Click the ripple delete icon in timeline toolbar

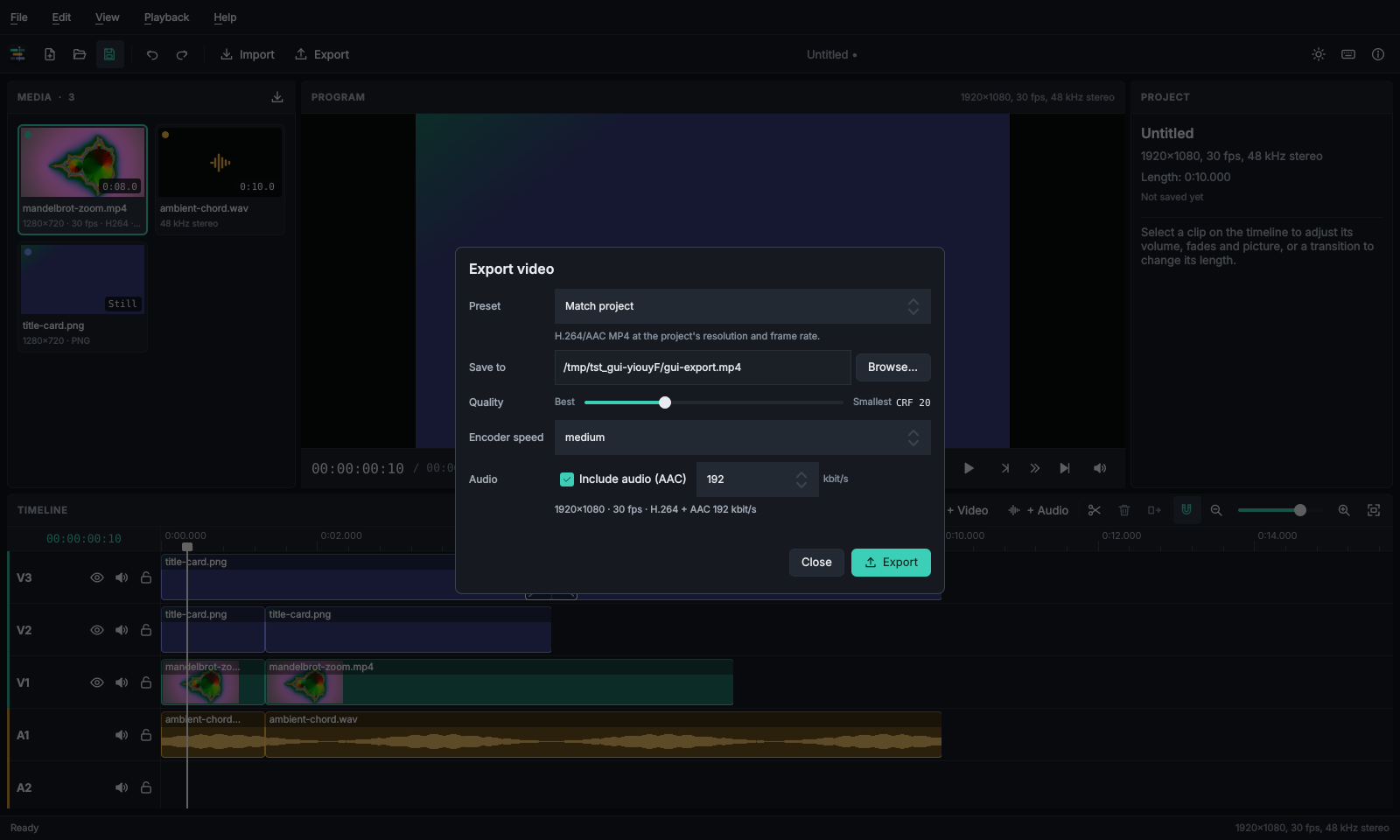1154,510
